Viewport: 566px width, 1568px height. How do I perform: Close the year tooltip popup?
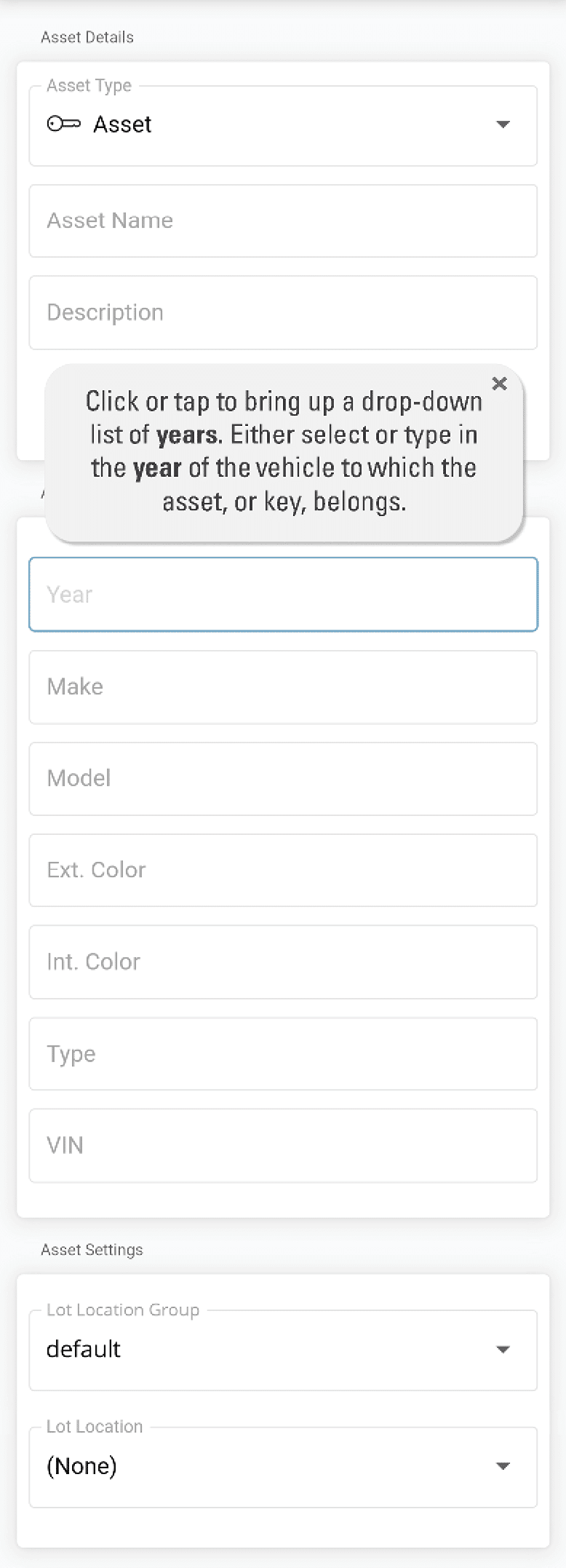pos(499,384)
